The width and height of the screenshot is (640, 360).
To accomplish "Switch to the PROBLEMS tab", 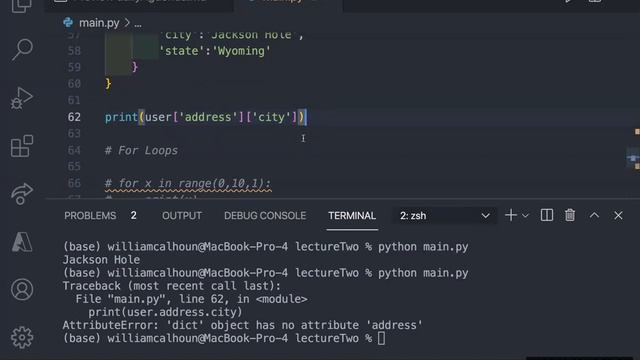I will [90, 216].
